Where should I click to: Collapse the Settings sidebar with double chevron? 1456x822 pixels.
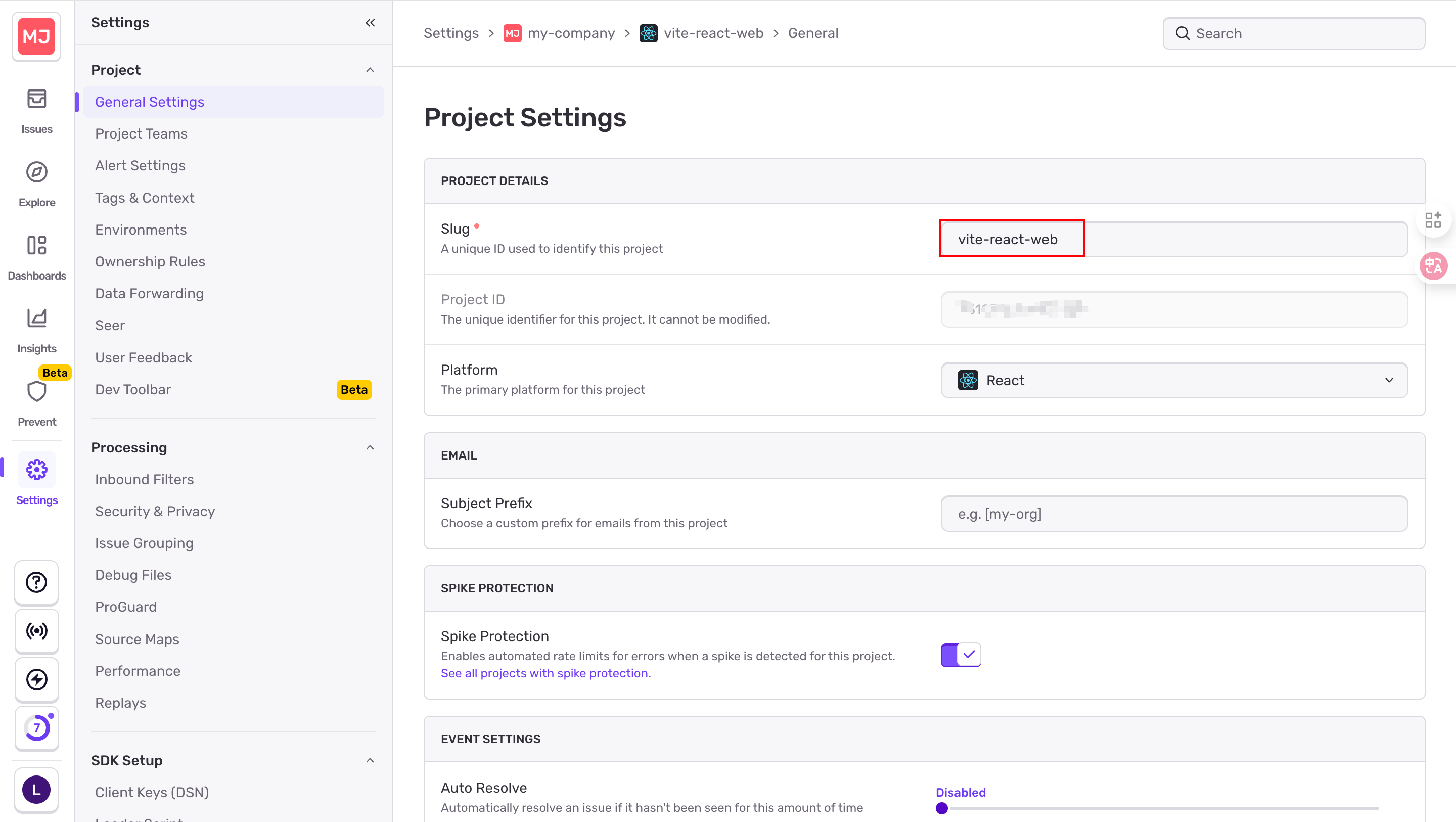[370, 23]
